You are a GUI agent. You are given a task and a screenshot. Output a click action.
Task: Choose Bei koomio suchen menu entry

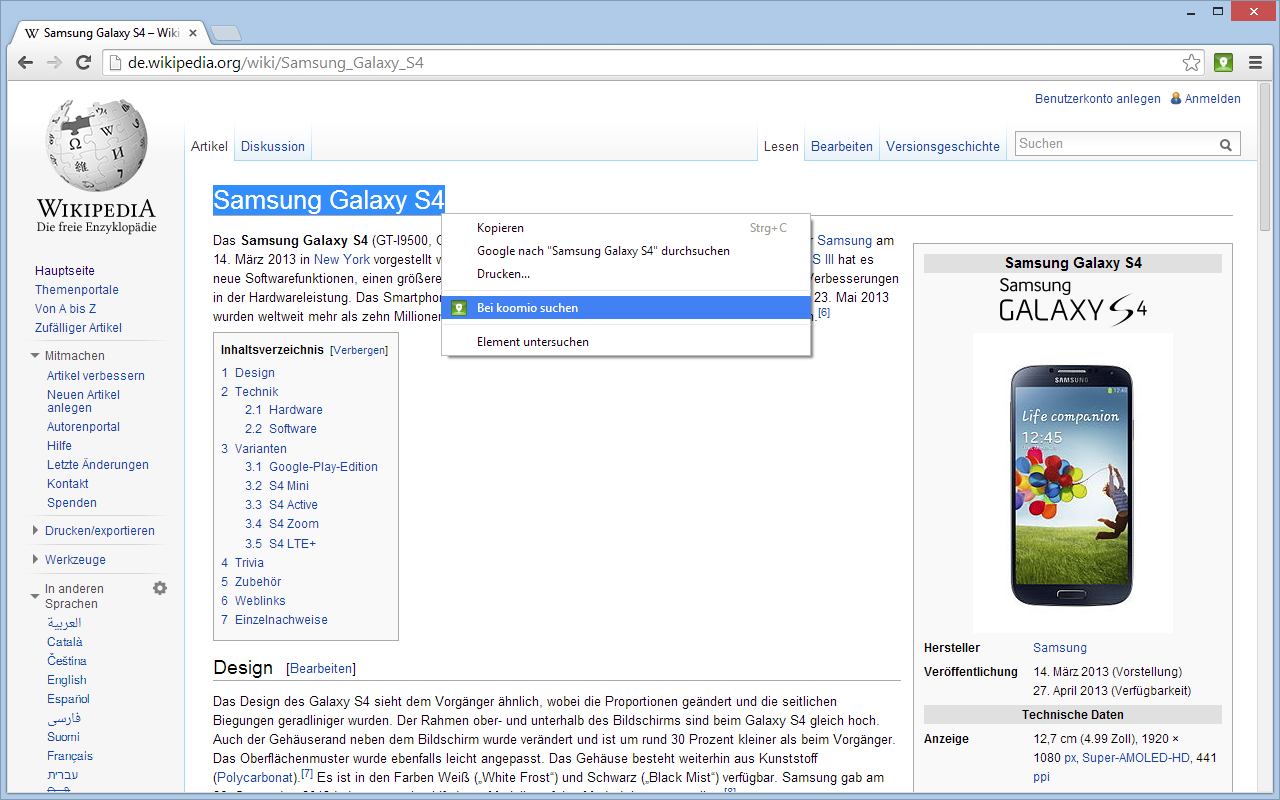tap(626, 308)
